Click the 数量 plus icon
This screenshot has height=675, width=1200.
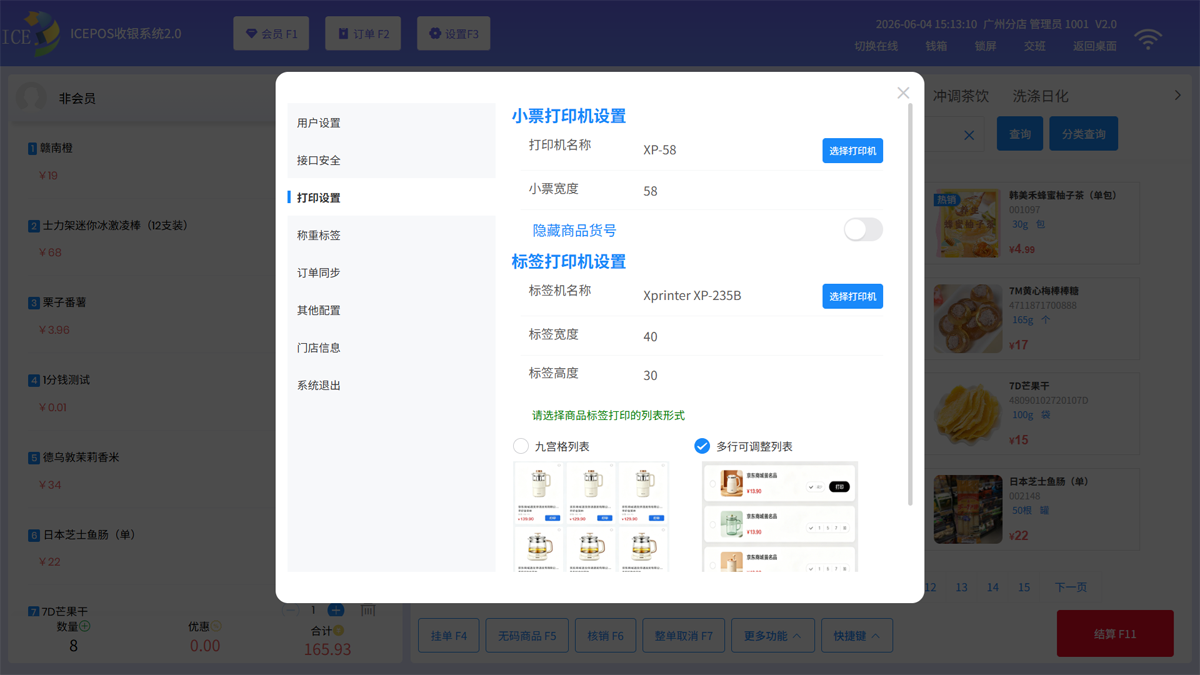85,627
